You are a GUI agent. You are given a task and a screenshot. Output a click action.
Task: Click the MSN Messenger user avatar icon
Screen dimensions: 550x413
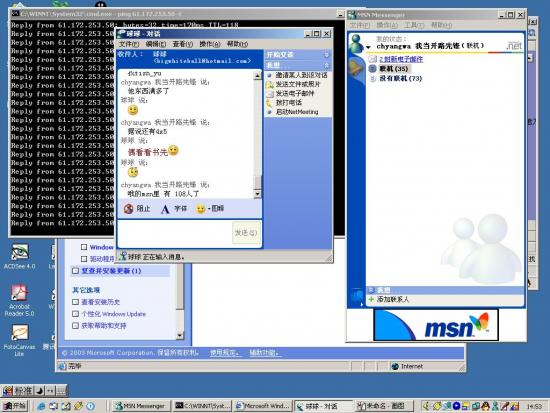click(x=357, y=44)
